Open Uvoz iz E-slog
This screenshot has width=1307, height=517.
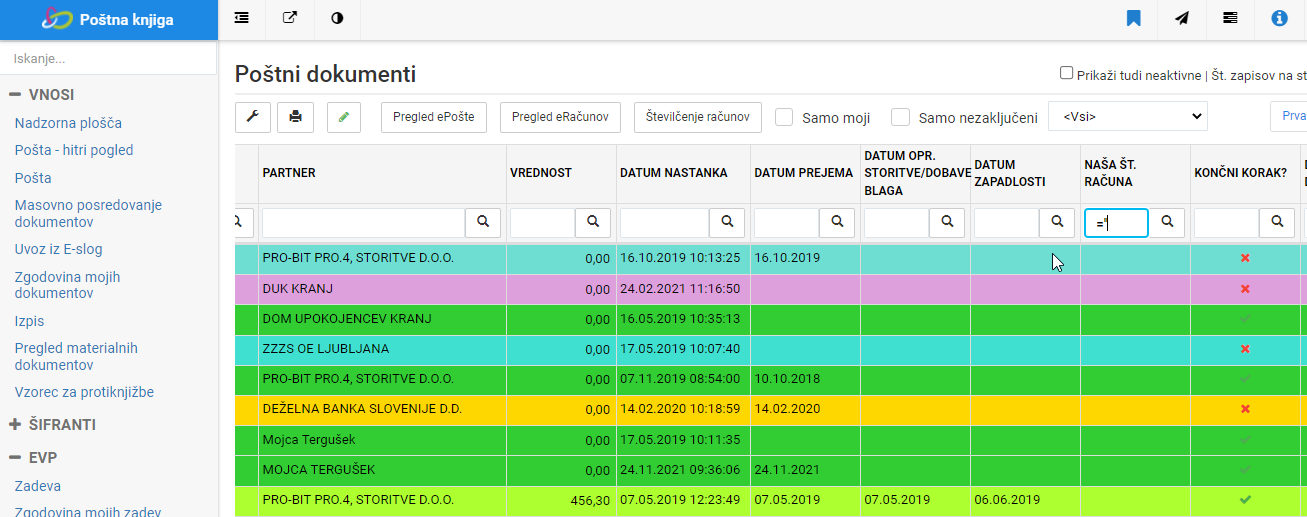(58, 249)
